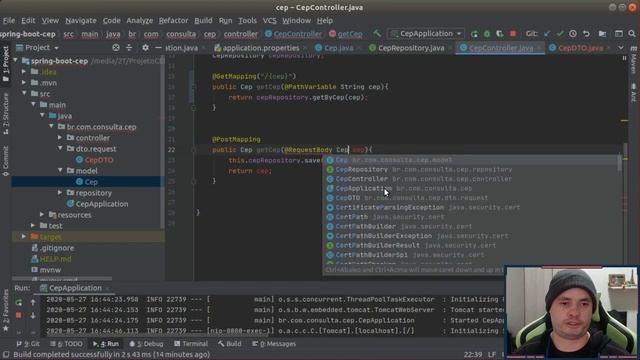Switch to the CepRepository.java tab
This screenshot has width=640, height=360.
click(x=411, y=48)
